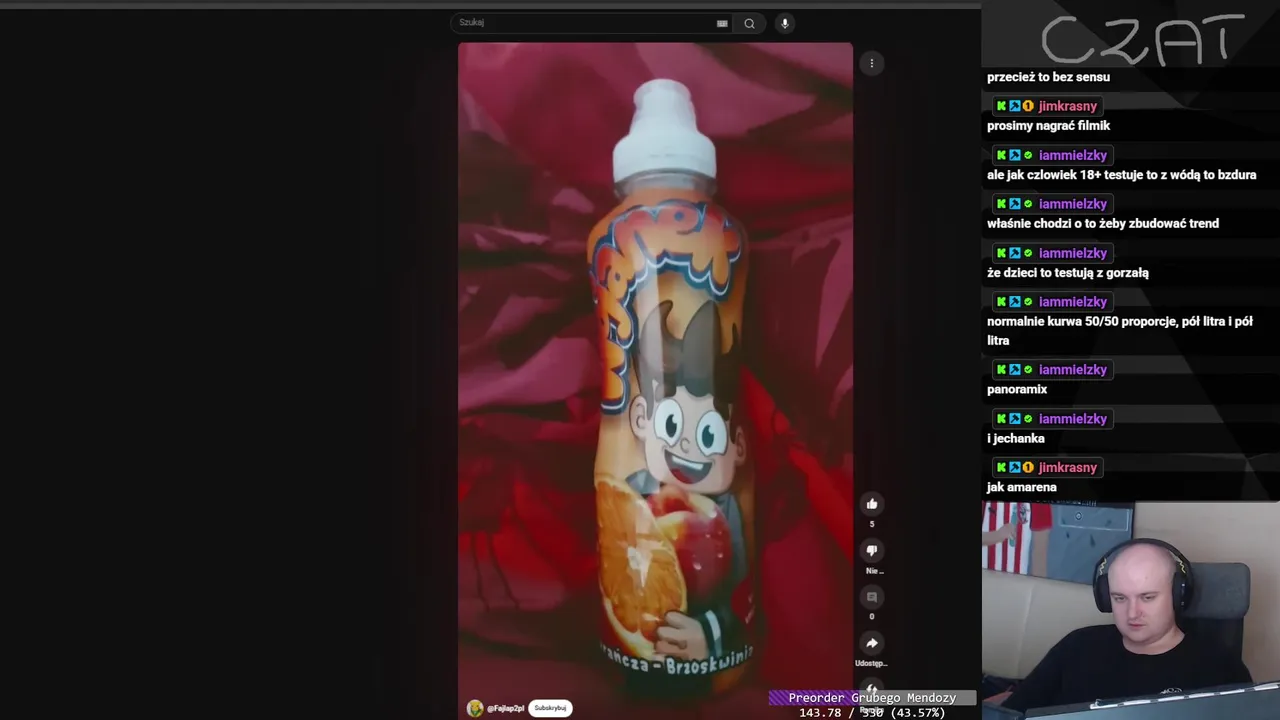Start voice search with microphone

[785, 23]
